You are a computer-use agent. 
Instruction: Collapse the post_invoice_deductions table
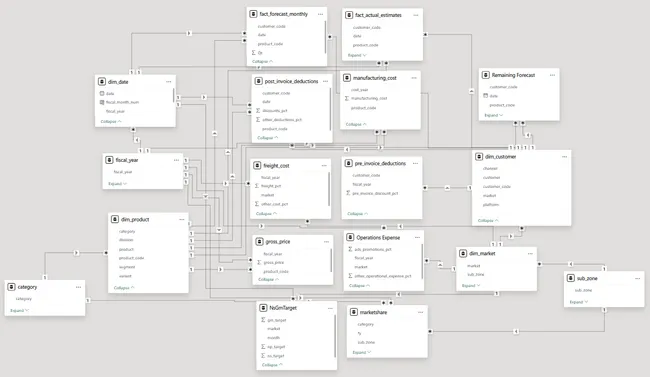(x=268, y=138)
